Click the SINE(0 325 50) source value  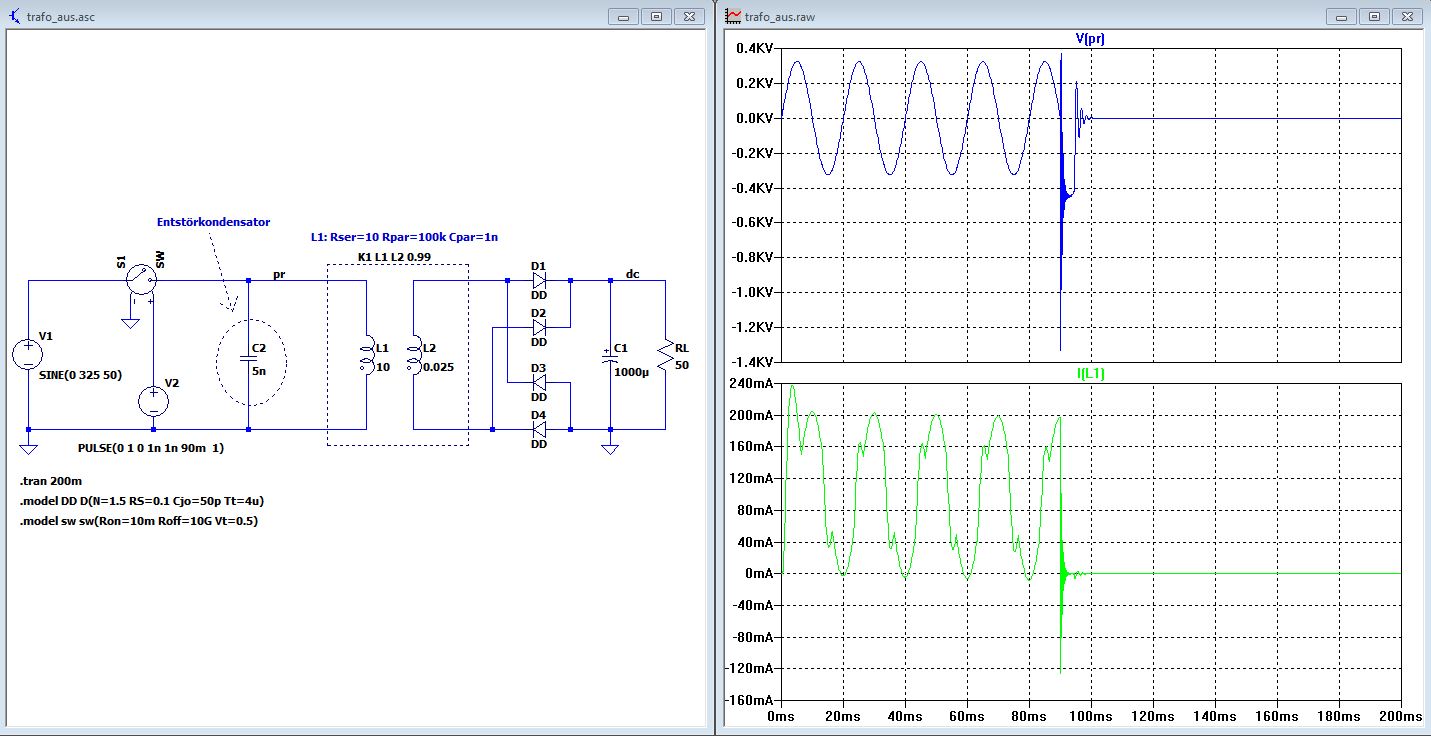[80, 375]
